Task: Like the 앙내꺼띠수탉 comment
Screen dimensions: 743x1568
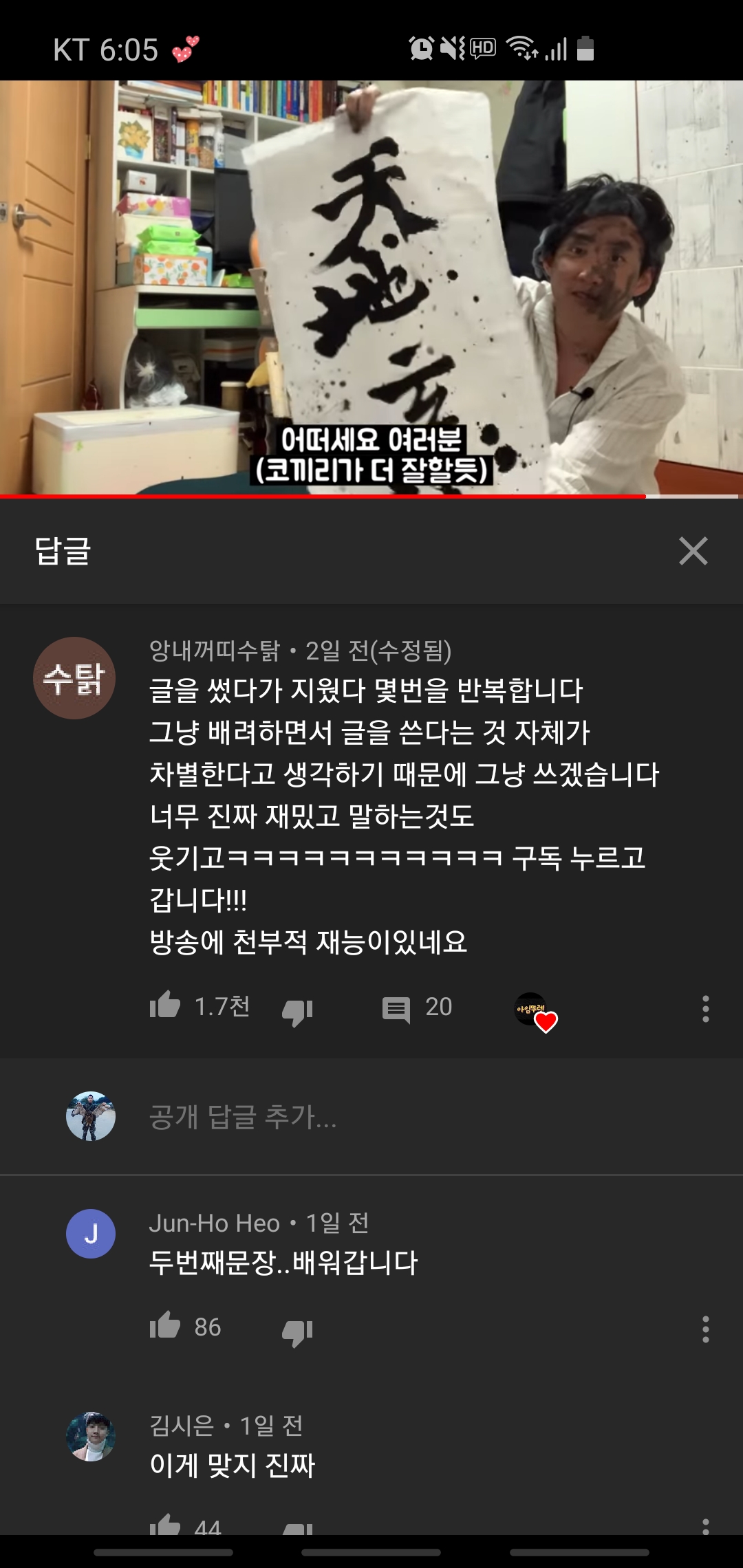Action: click(x=165, y=1007)
